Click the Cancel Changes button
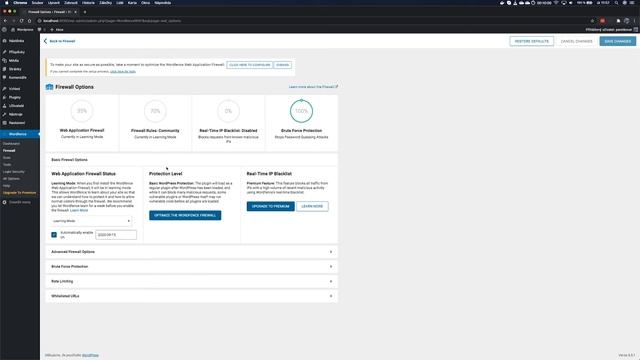 point(576,41)
